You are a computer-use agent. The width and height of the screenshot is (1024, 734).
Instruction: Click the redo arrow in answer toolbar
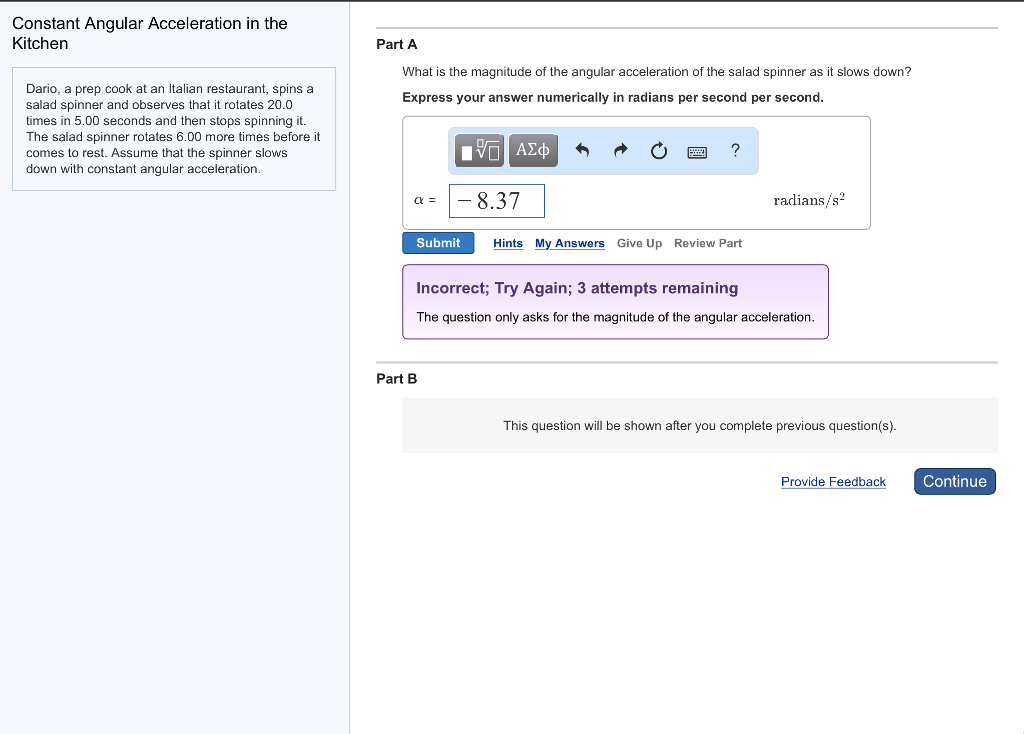tap(620, 151)
